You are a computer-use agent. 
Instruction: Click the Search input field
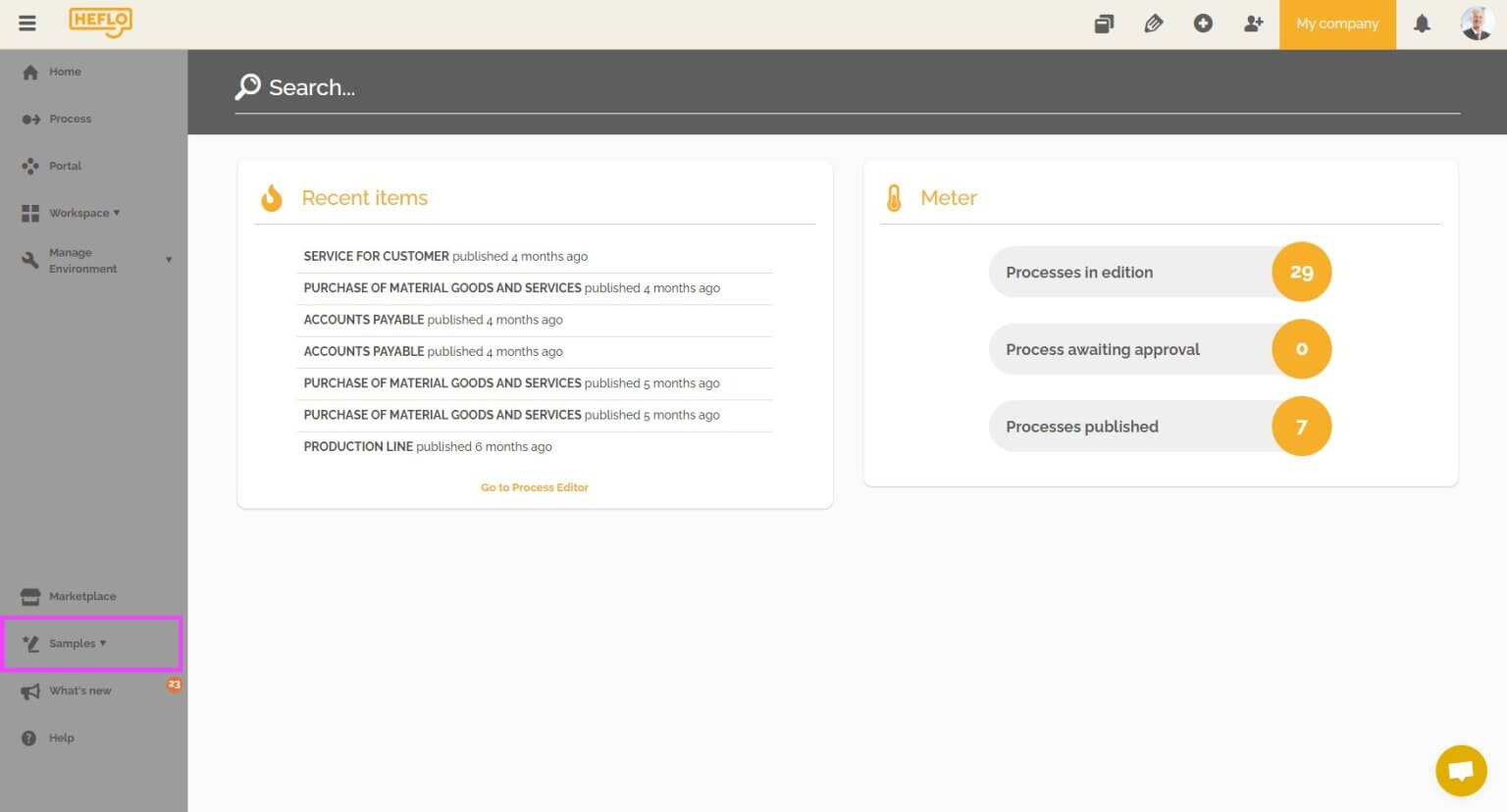pos(848,88)
